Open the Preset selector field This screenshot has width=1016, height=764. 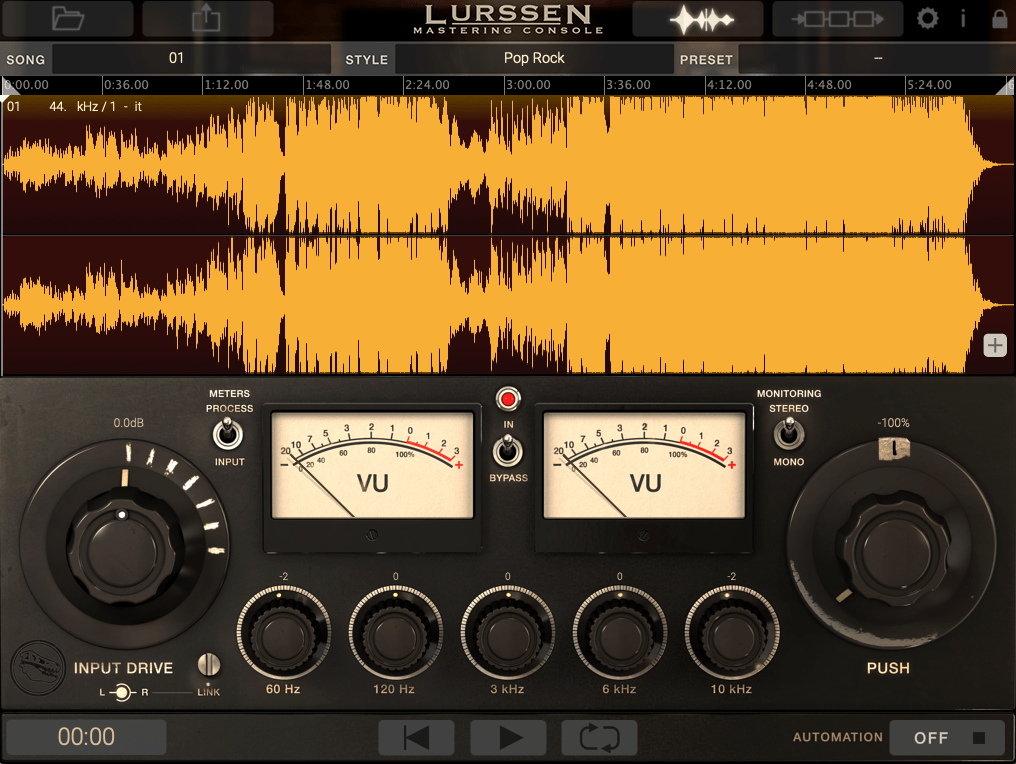point(876,59)
